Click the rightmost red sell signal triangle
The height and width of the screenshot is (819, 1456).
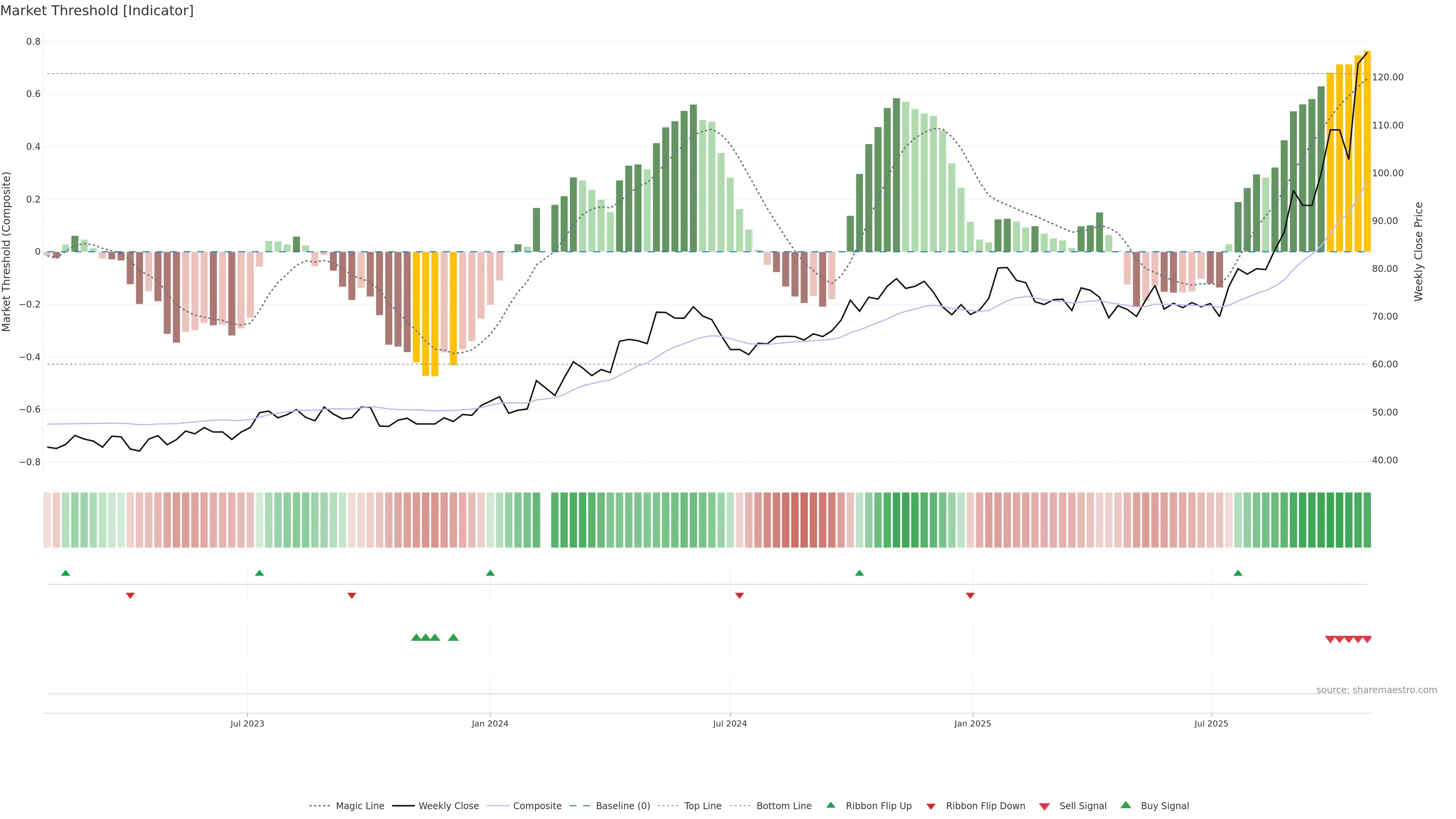point(1367,639)
